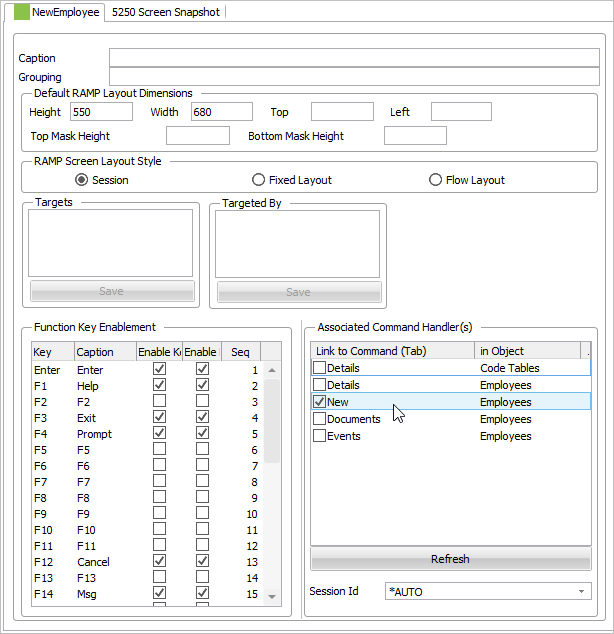Toggle second Enable checkbox for F4 Prompt

203,433
